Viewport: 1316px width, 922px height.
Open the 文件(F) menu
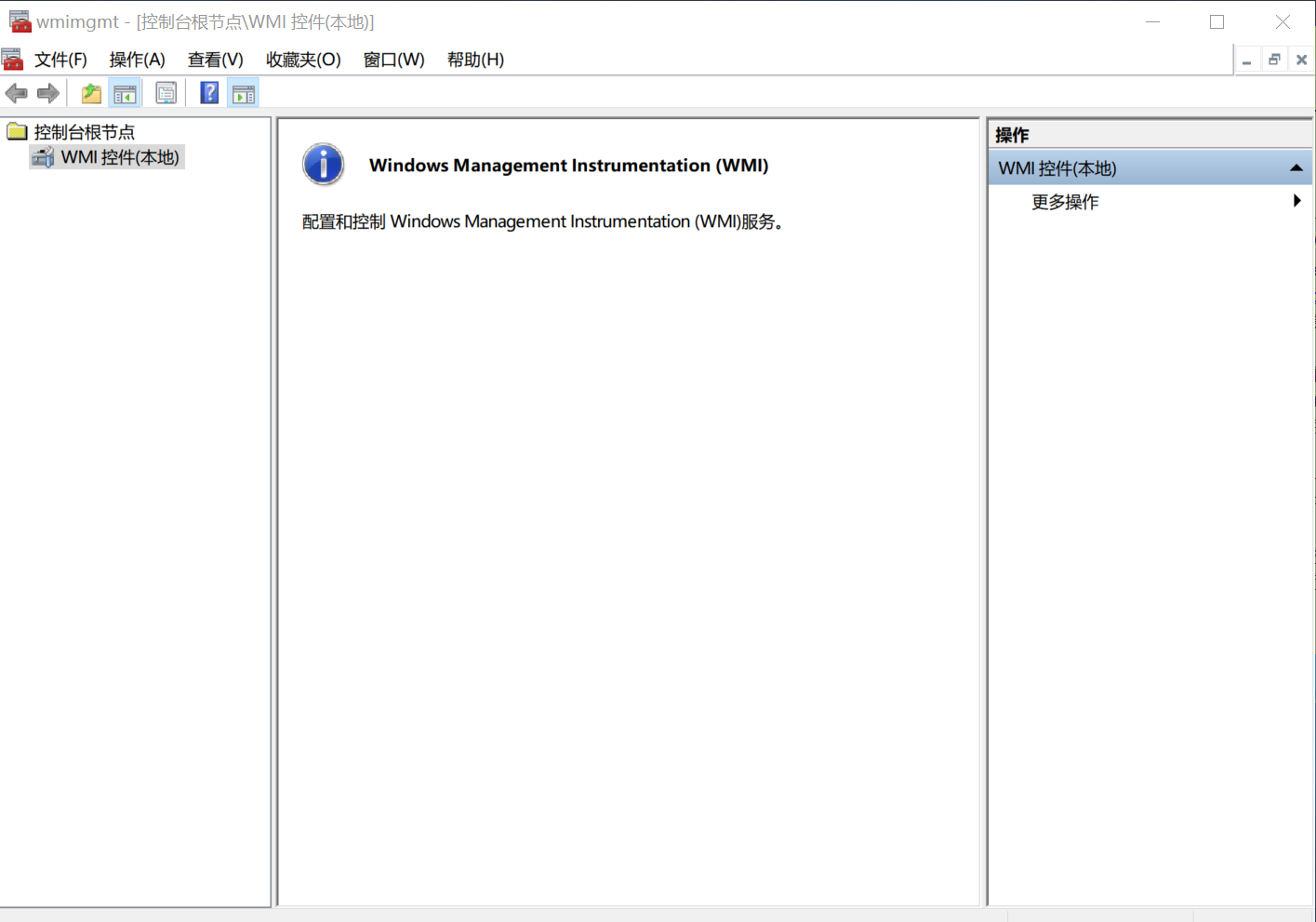tap(60, 60)
